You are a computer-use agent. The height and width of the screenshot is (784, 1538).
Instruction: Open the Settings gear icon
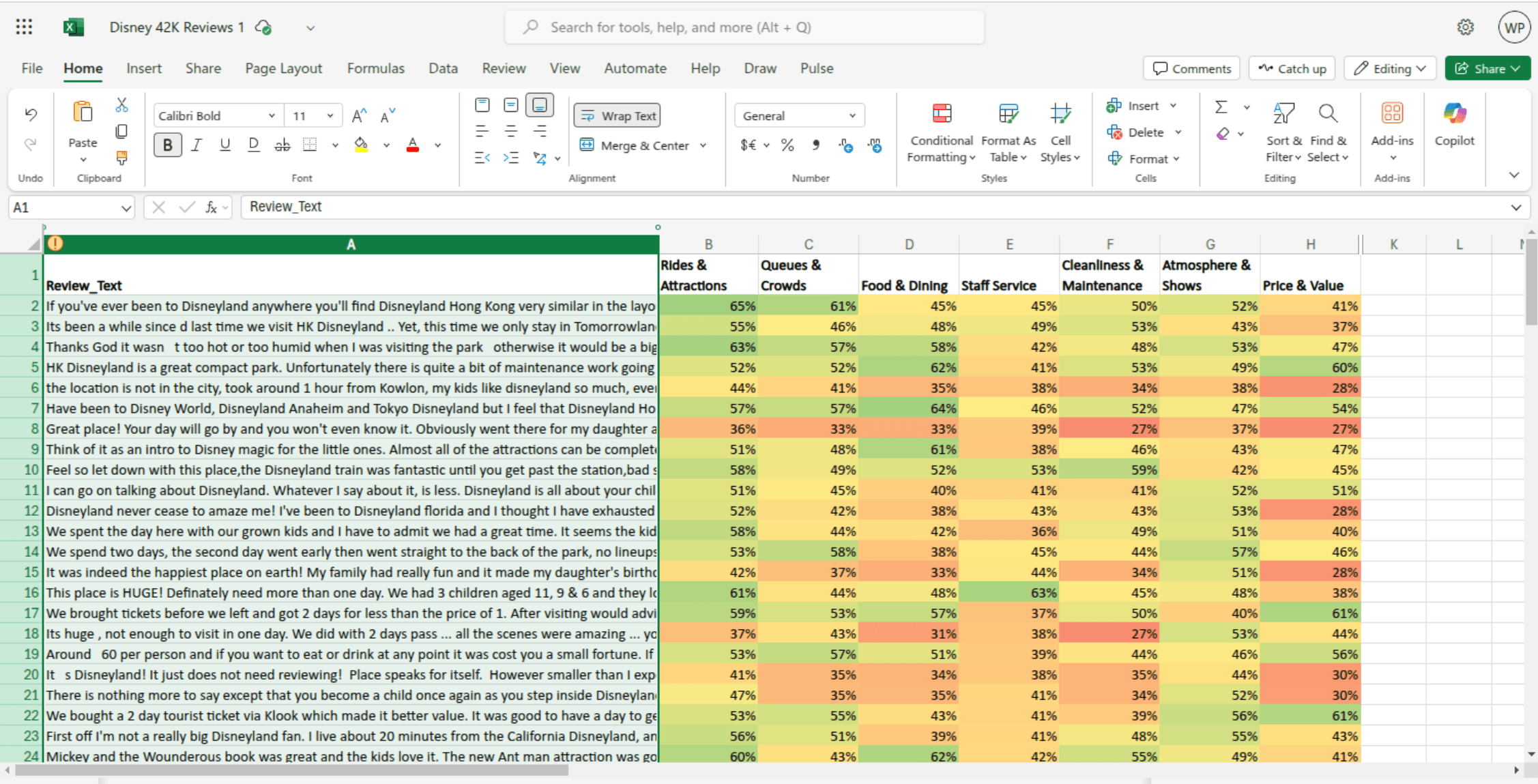point(1465,27)
